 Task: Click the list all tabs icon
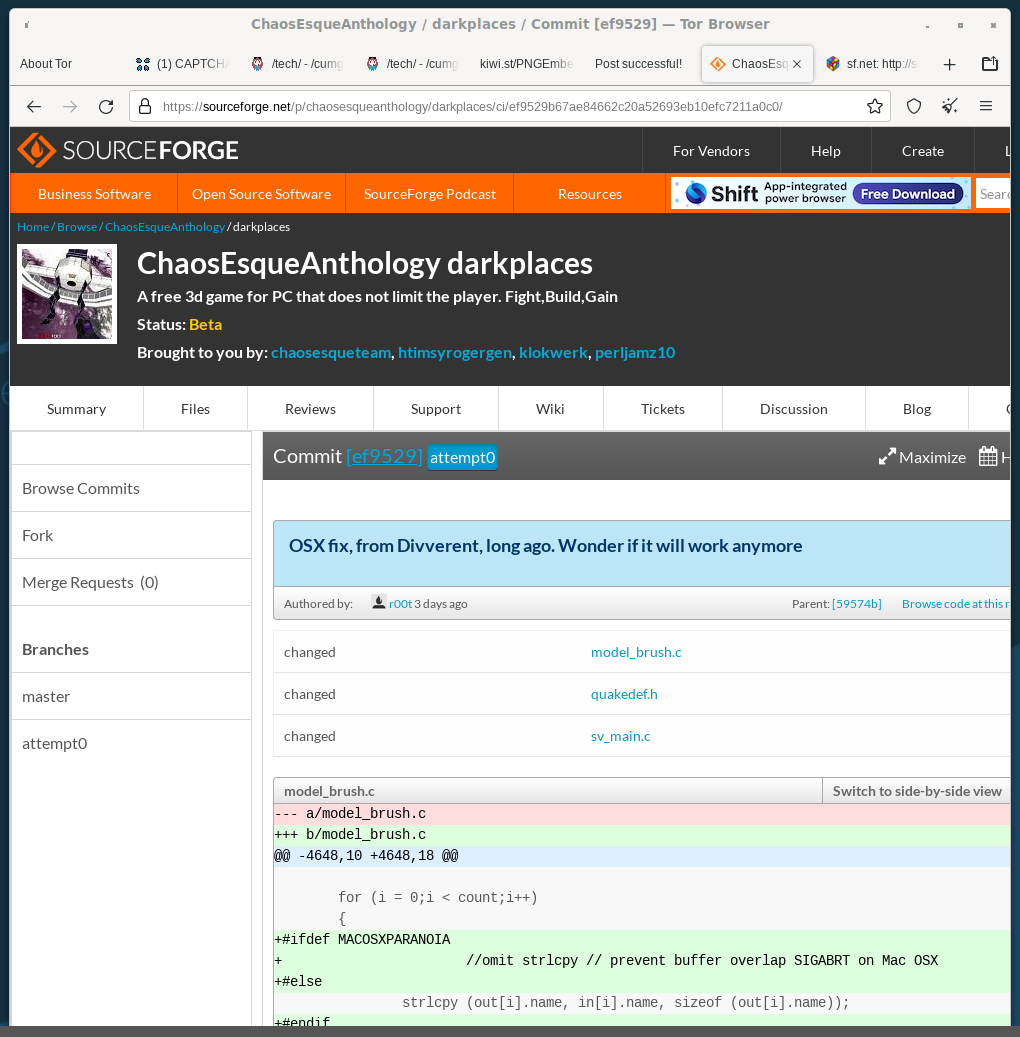coord(990,64)
